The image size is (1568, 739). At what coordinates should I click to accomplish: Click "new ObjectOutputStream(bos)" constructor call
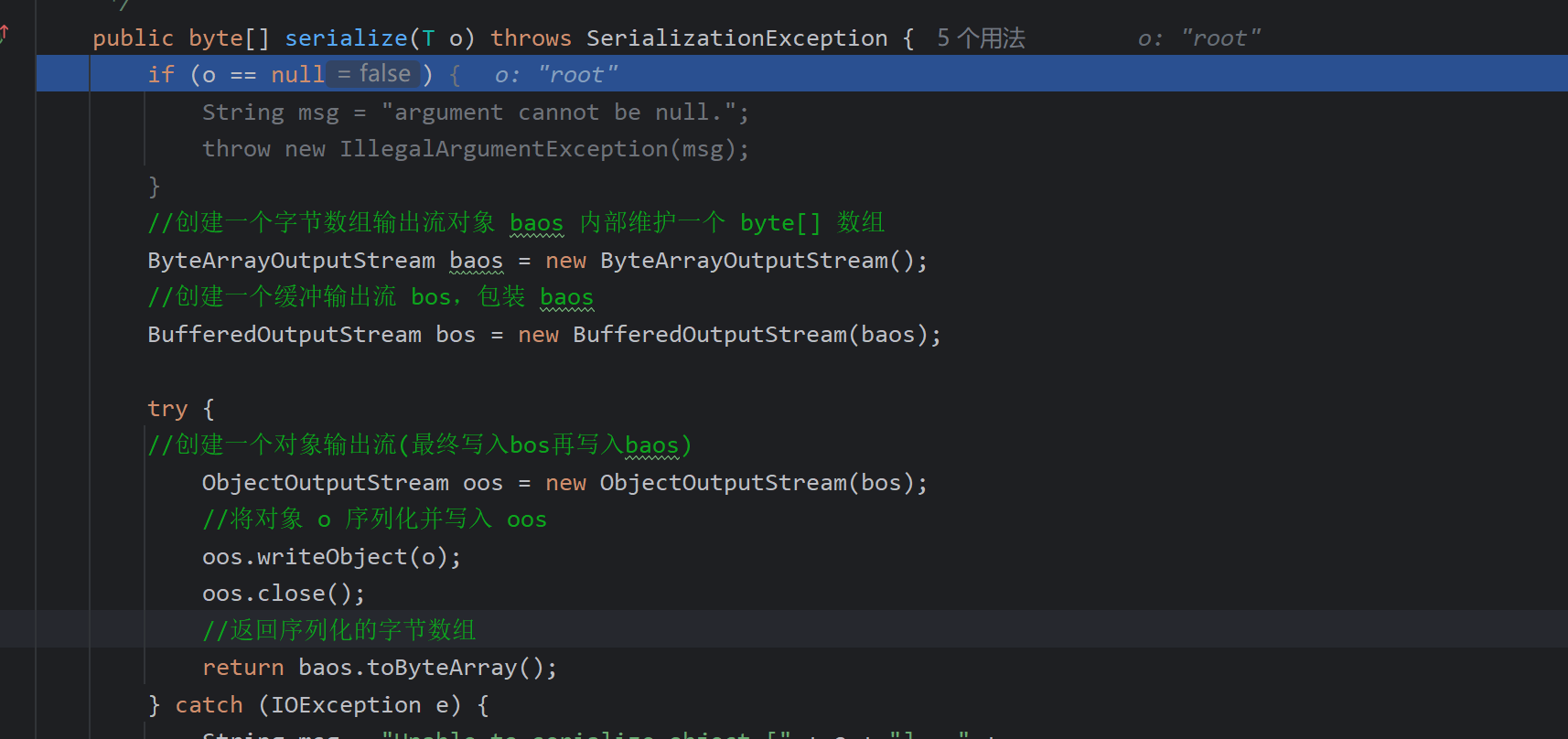tap(729, 483)
